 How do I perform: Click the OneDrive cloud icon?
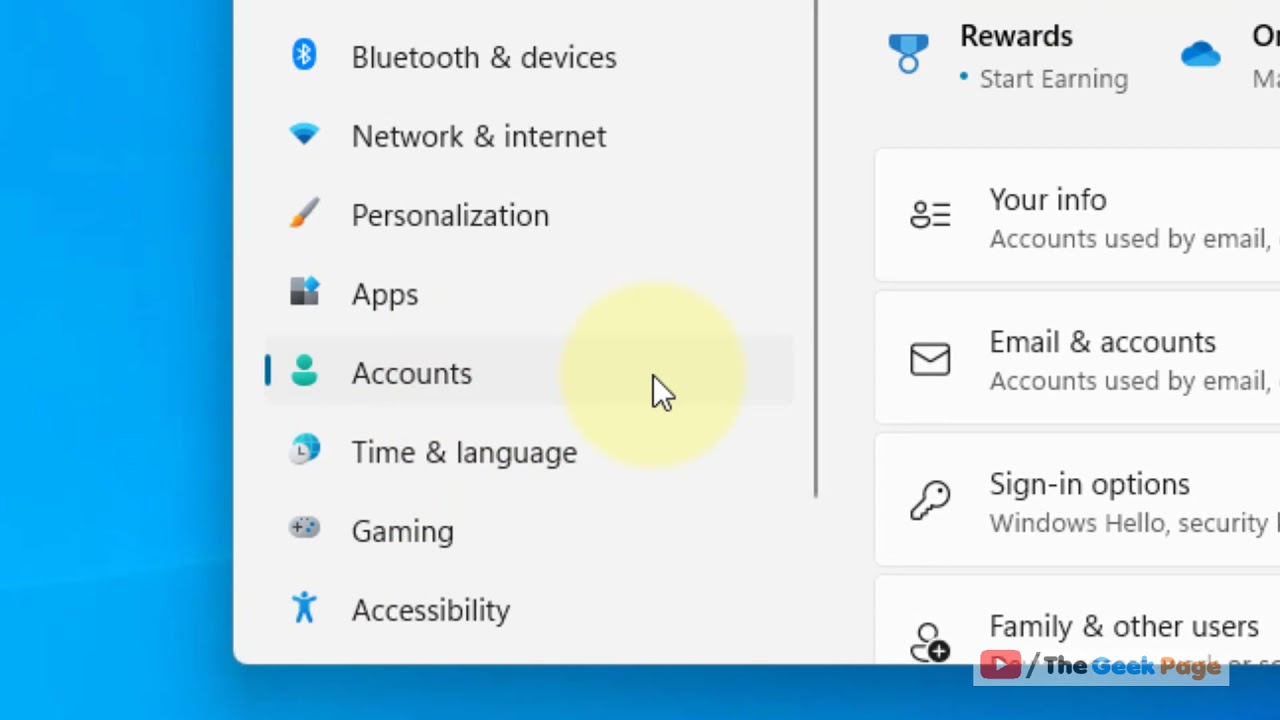tap(1200, 53)
